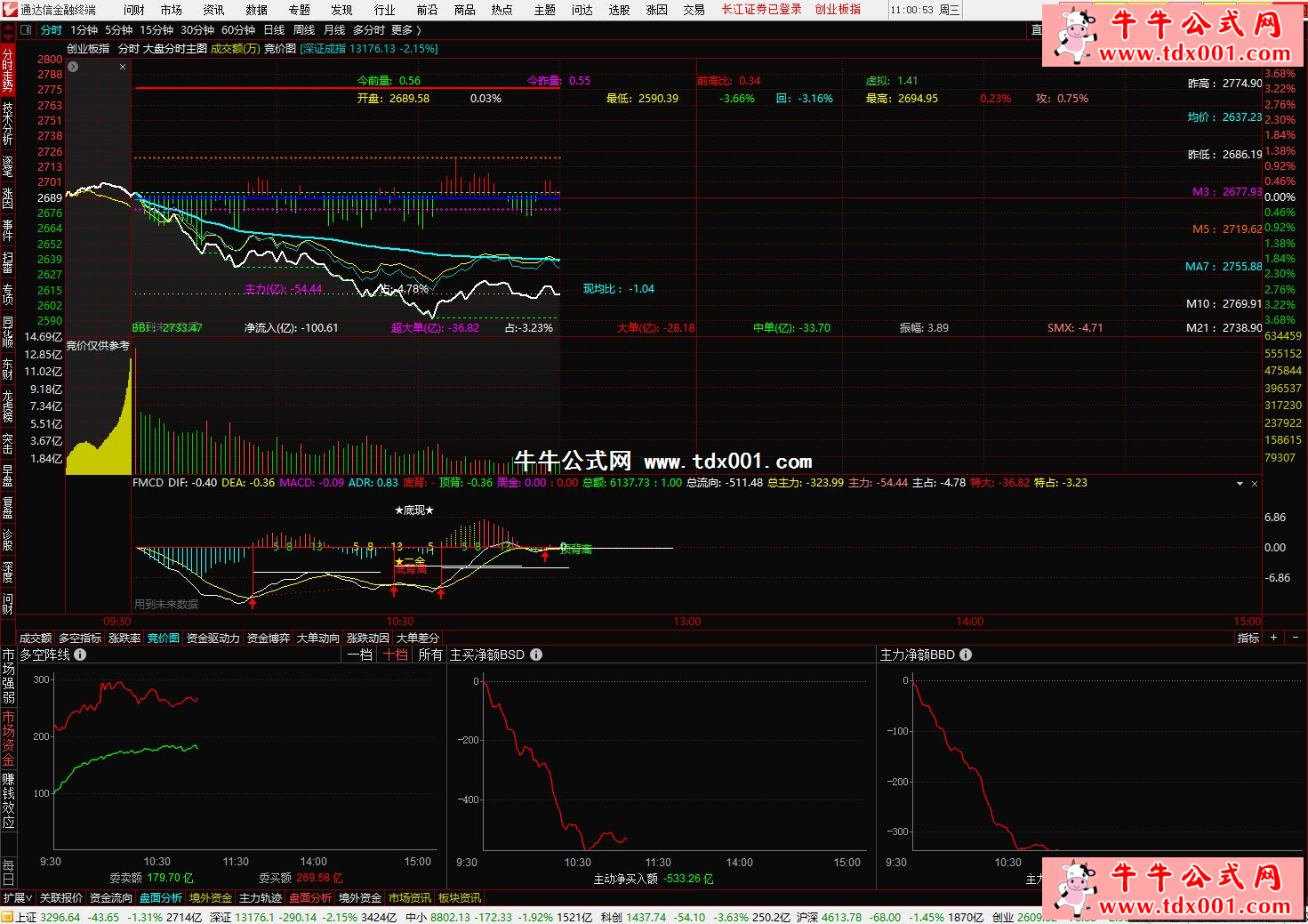The height and width of the screenshot is (924, 1308).
Task: Select the 资金博弈 indicator tab
Action: tap(268, 638)
